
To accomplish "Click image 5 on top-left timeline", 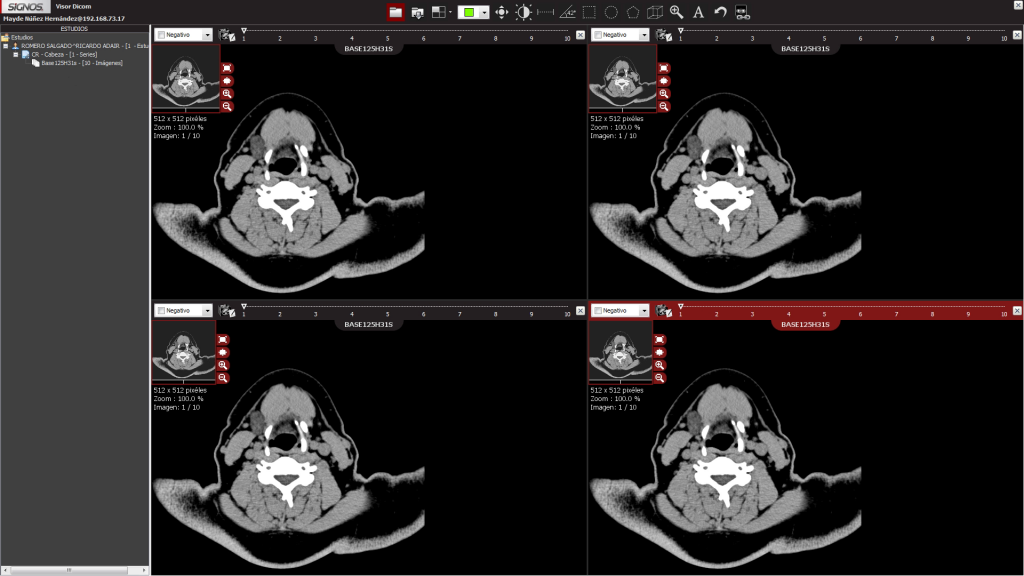I will [x=388, y=38].
